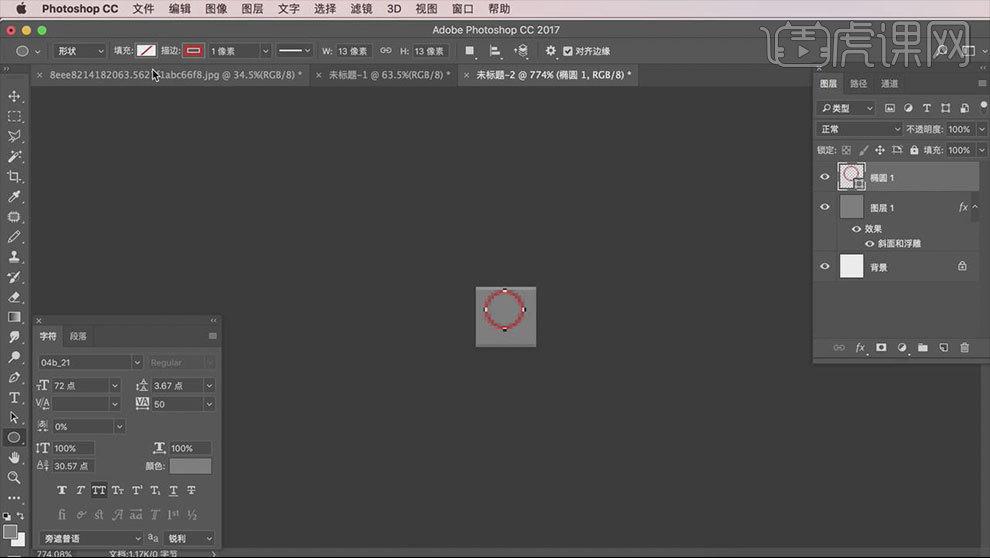The width and height of the screenshot is (990, 558).
Task: Open stroke line style dropdown
Action: (x=294, y=51)
